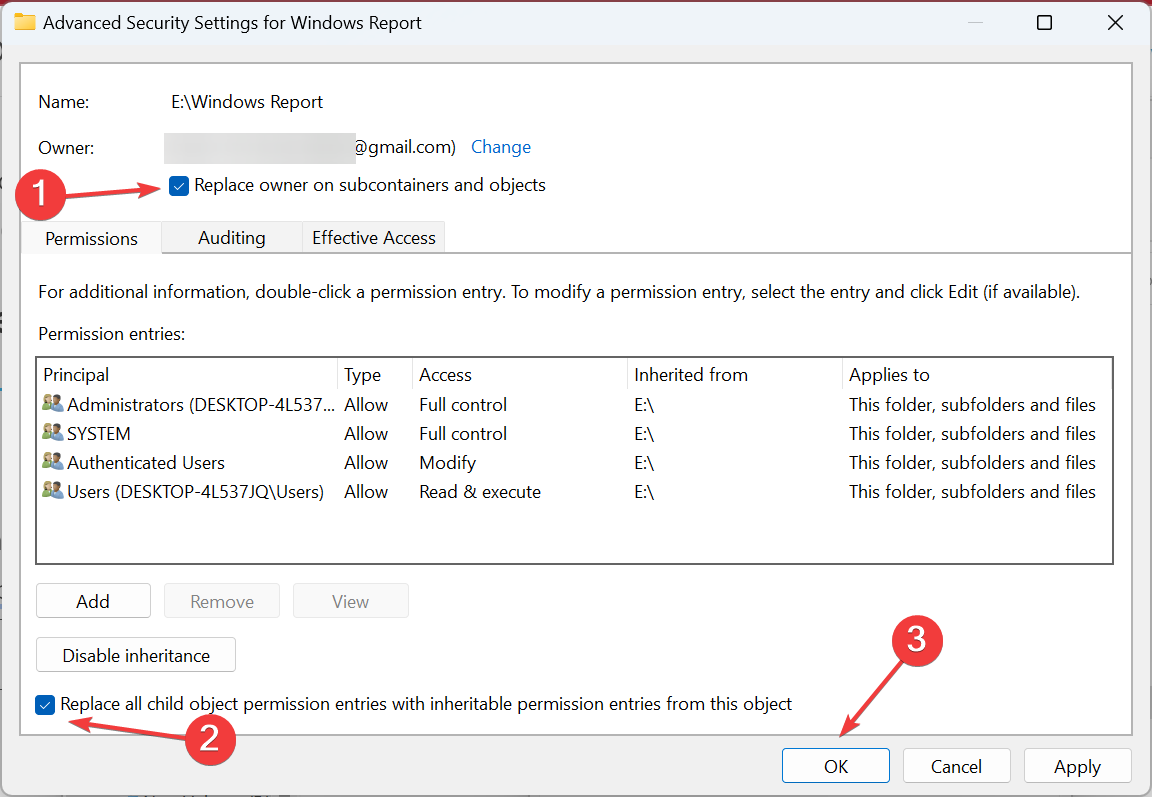Click Full control in SYSTEM row
This screenshot has height=797, width=1152.
point(463,433)
